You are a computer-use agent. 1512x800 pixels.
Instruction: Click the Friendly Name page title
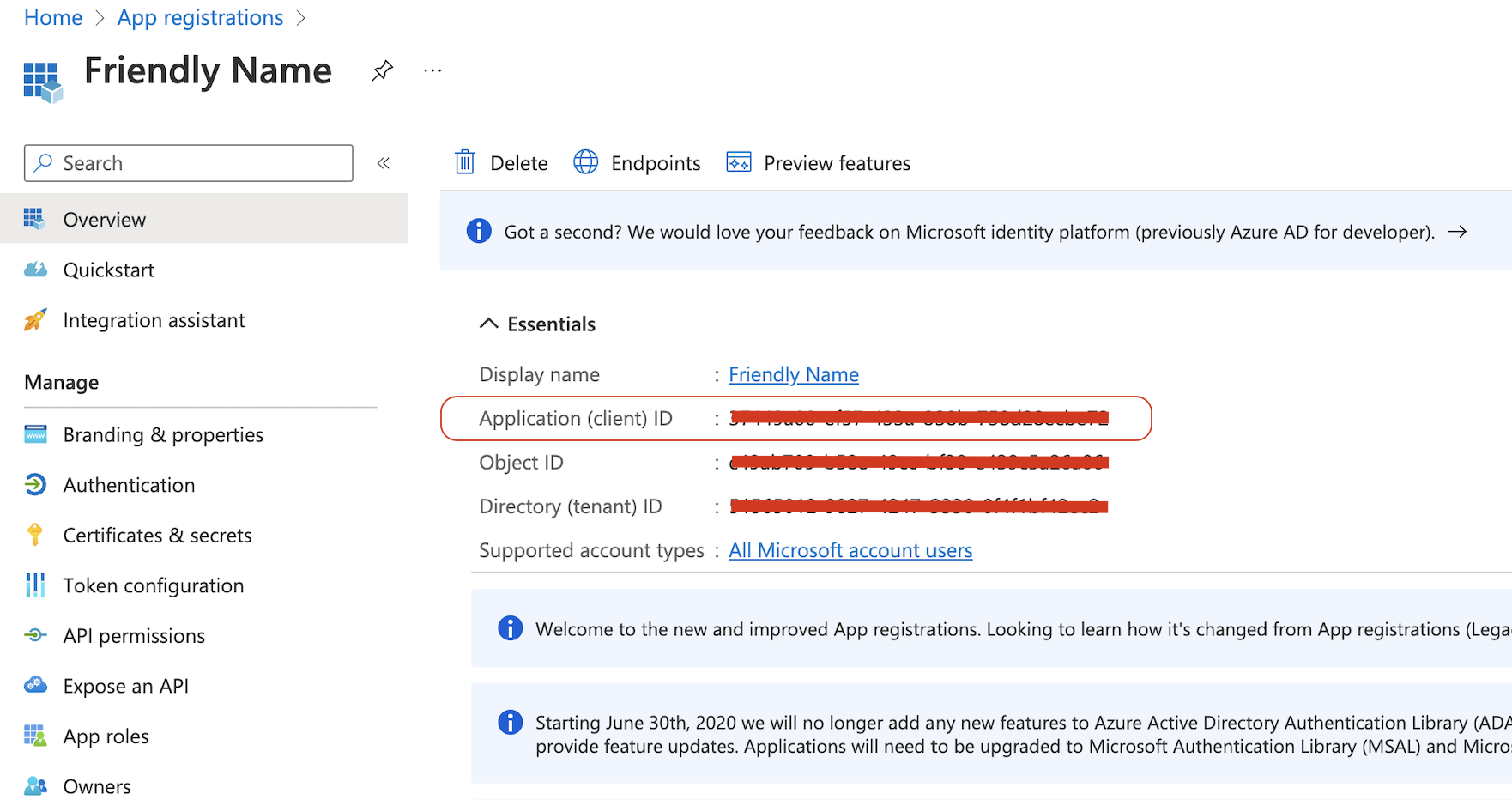pyautogui.click(x=208, y=70)
